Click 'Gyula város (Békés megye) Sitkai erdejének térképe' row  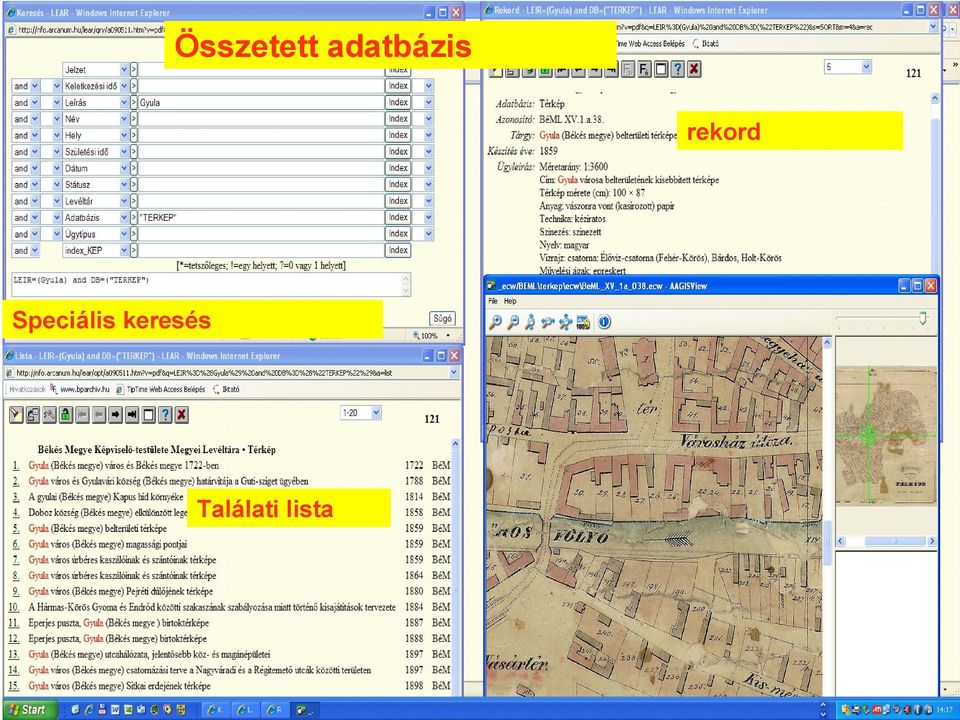pyautogui.click(x=119, y=686)
